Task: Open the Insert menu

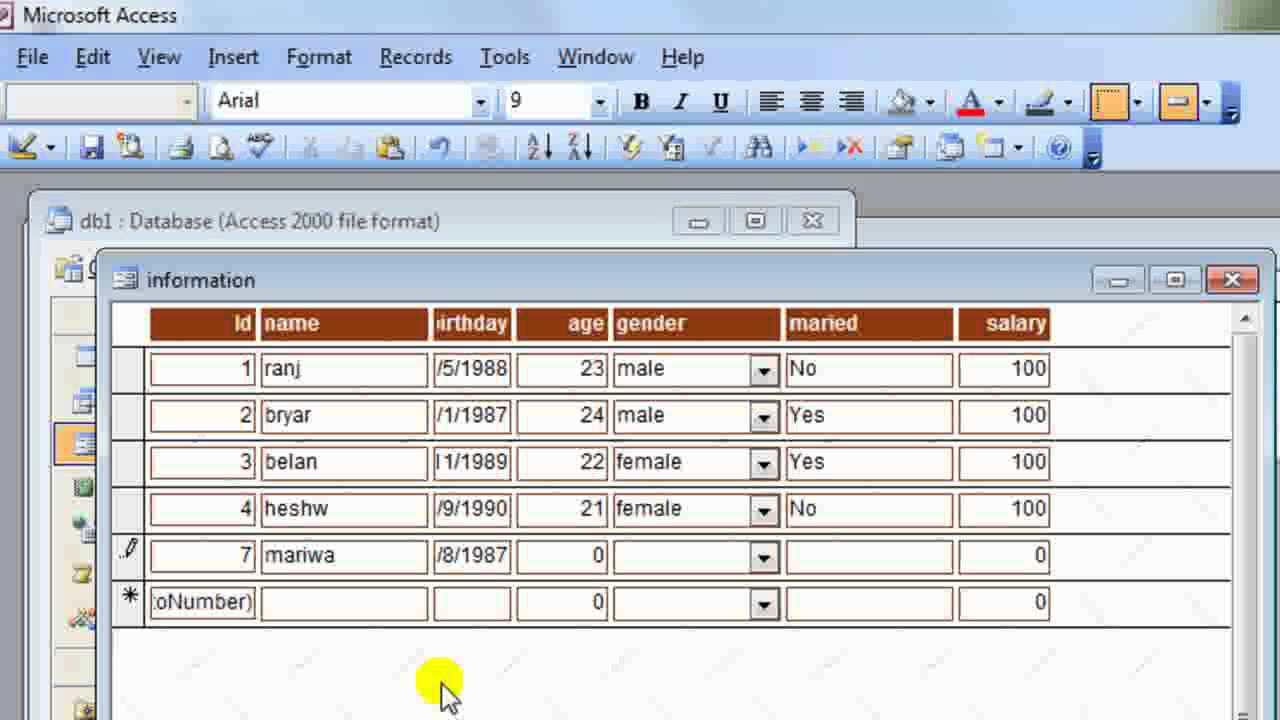Action: click(x=233, y=57)
